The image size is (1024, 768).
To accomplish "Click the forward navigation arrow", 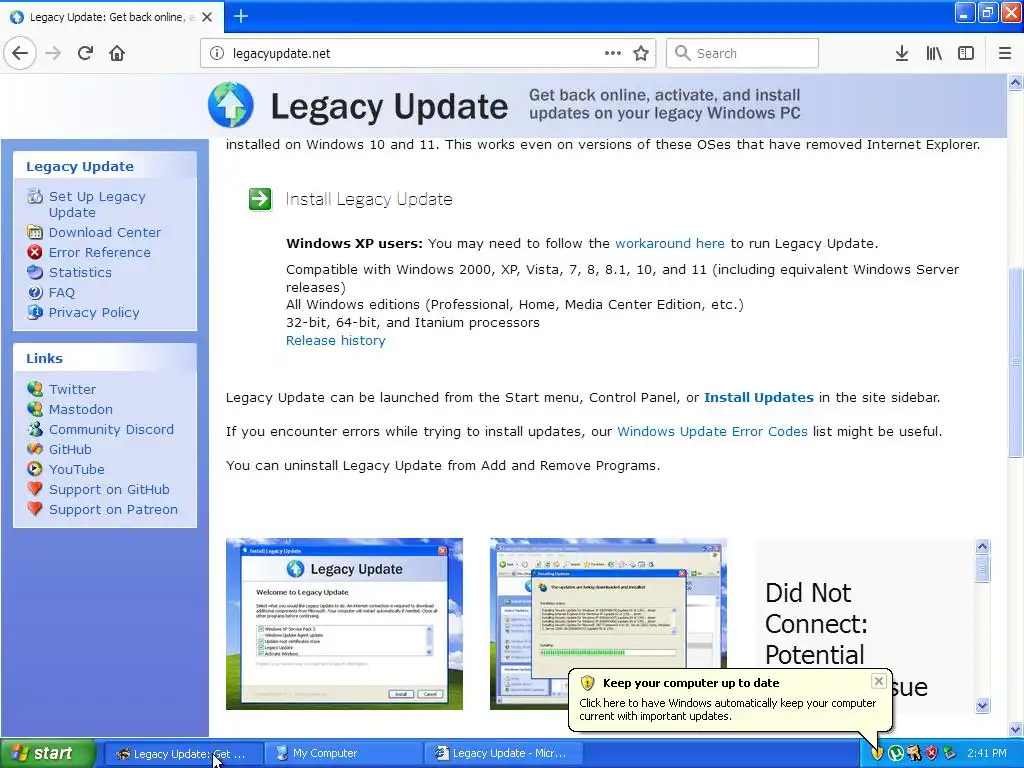I will pyautogui.click(x=53, y=53).
